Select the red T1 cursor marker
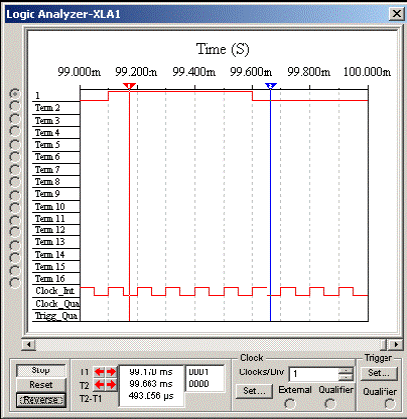The image size is (407, 419). [x=129, y=86]
